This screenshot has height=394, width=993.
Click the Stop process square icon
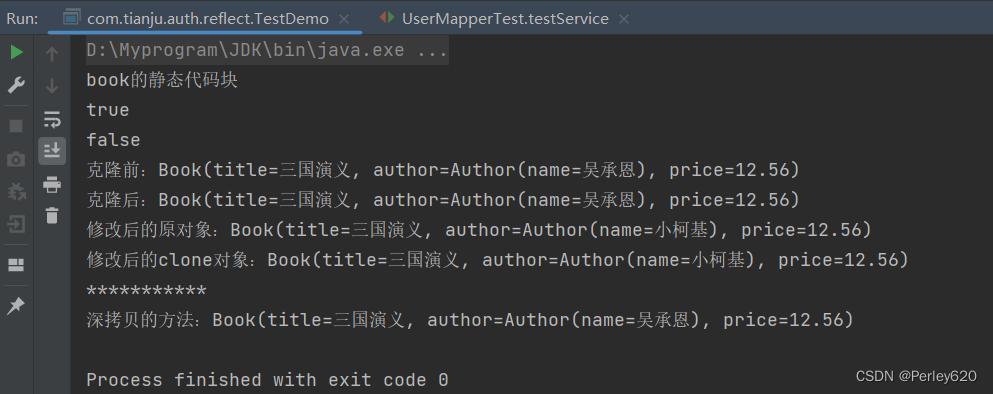pos(16,126)
